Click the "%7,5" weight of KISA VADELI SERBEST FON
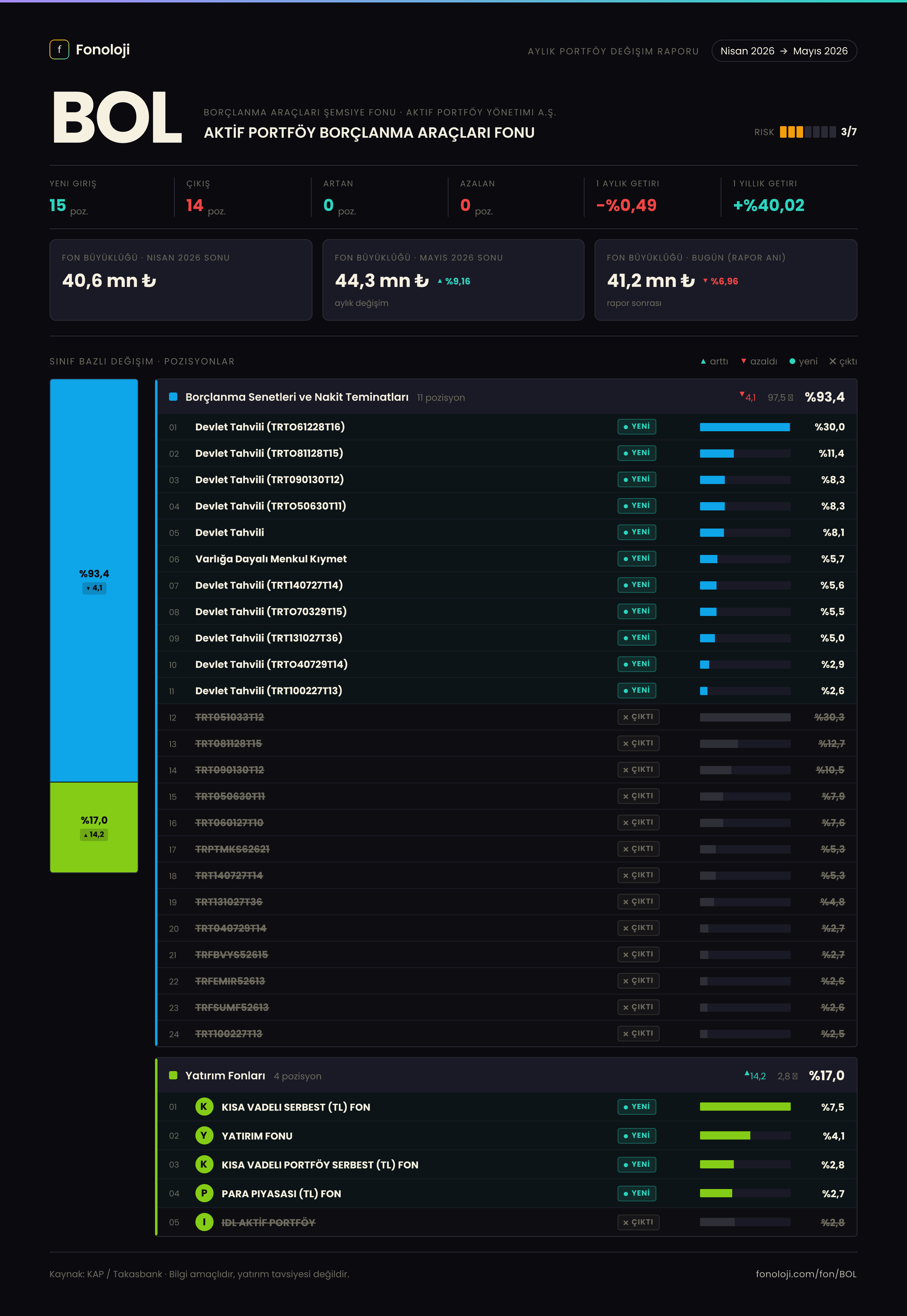Screen dimensions: 907x1316 [x=833, y=1106]
